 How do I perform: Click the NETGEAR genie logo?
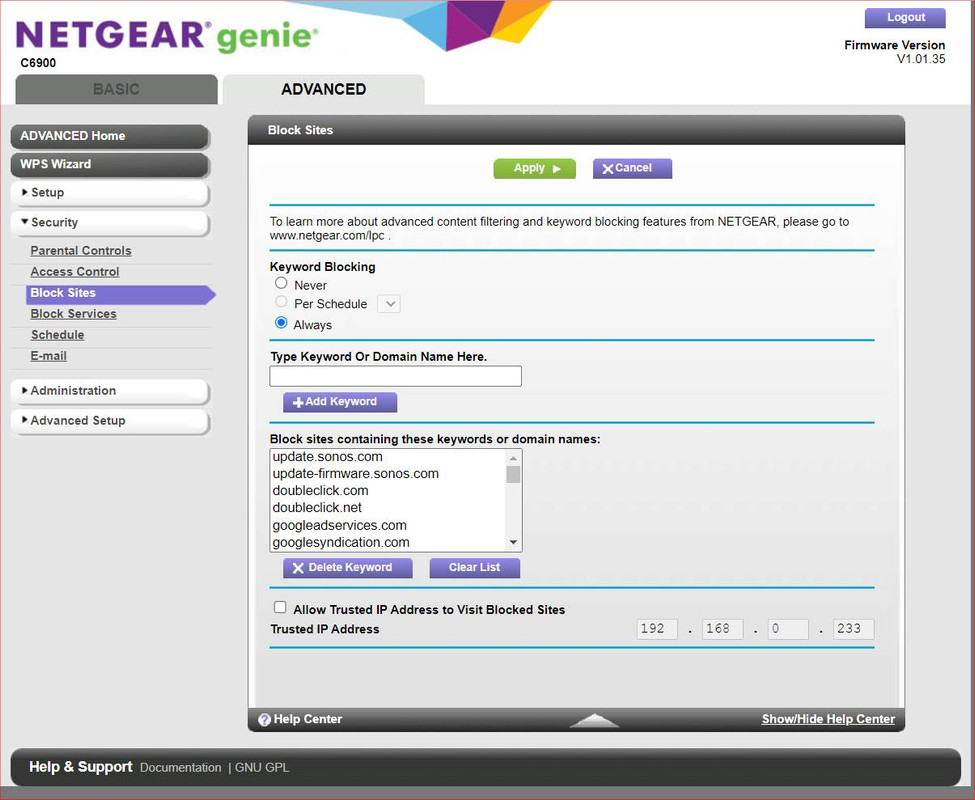point(167,36)
